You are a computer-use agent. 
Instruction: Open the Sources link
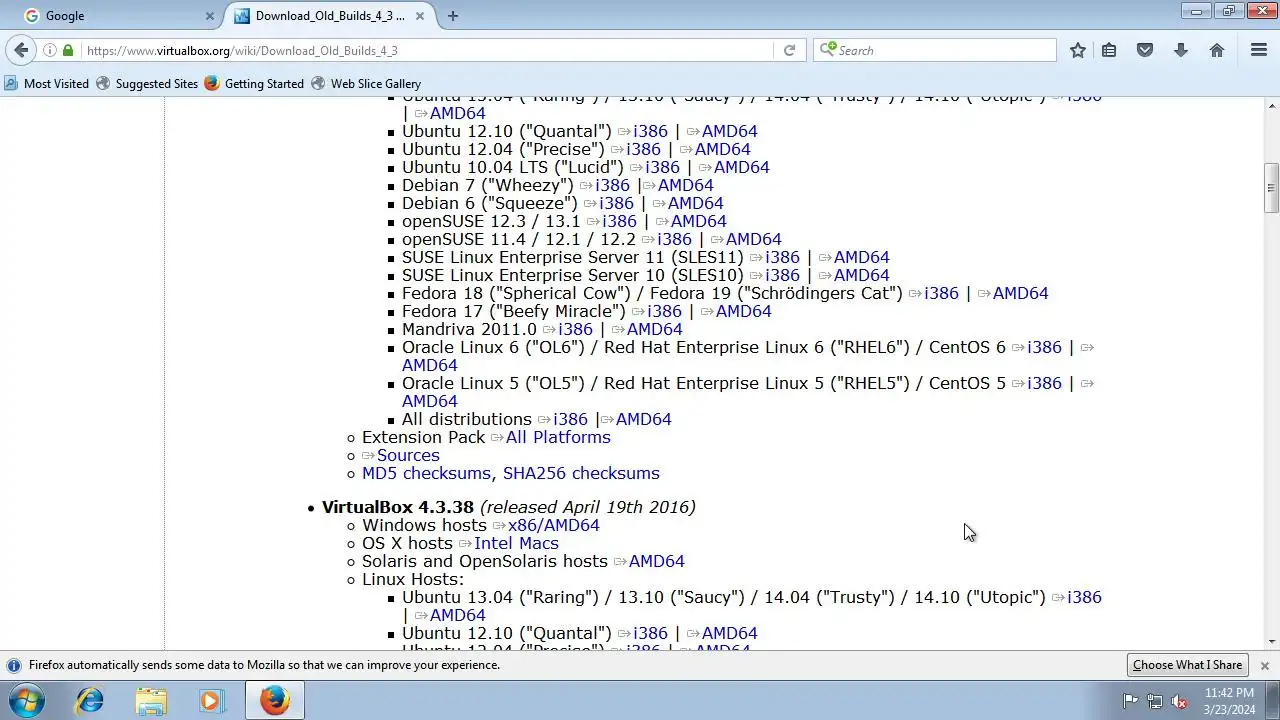(x=408, y=455)
